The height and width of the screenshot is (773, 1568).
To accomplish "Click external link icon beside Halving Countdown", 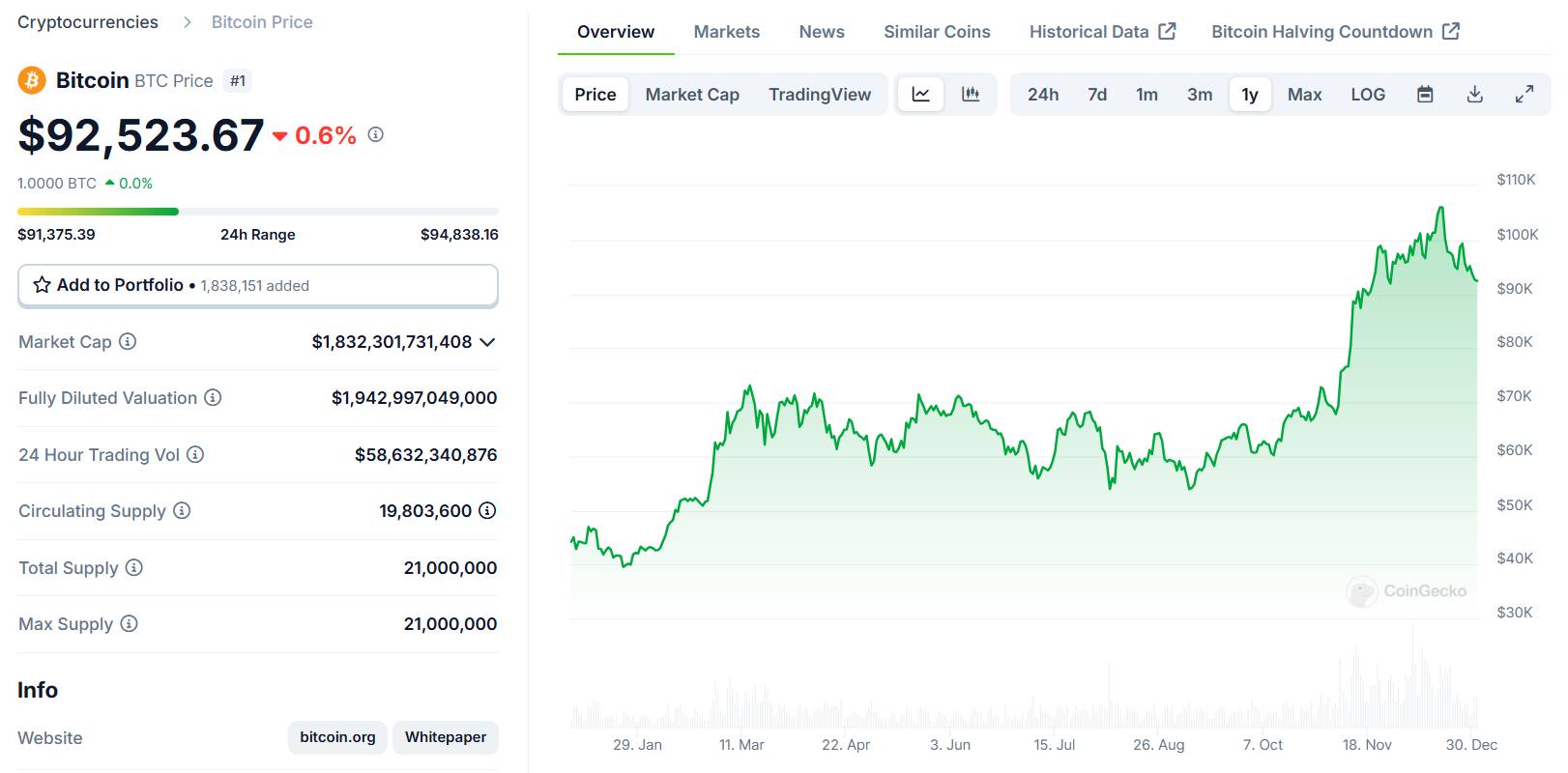I will point(1451,31).
